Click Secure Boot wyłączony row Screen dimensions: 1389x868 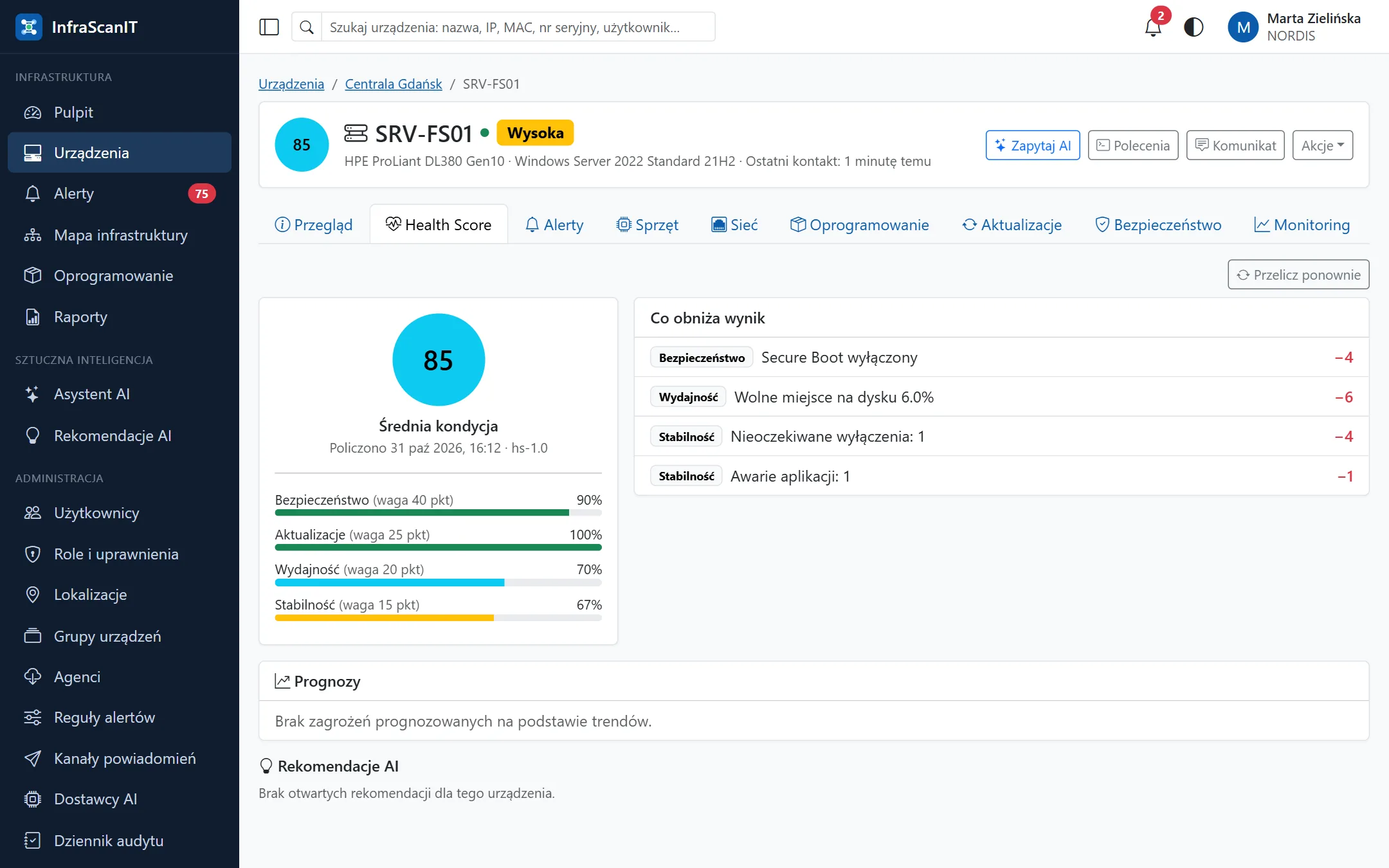tap(1001, 357)
